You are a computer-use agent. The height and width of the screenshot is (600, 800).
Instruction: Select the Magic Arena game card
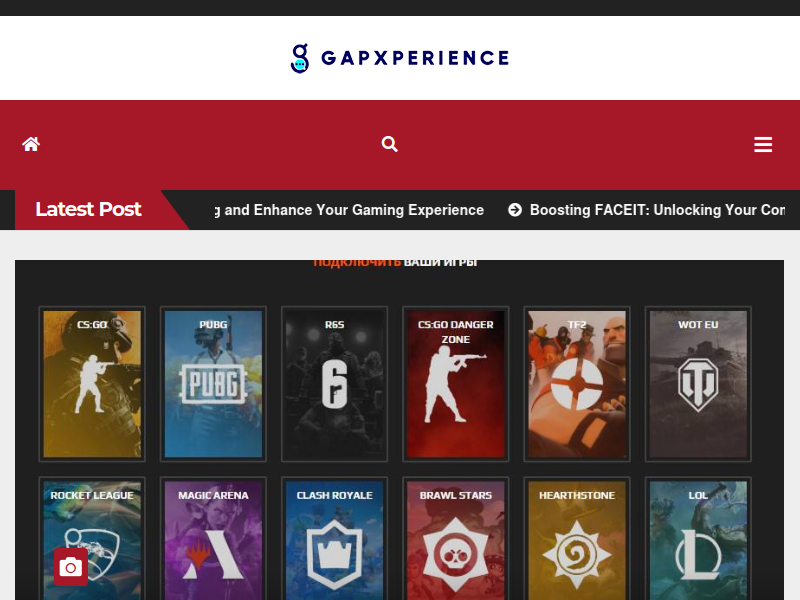(213, 539)
